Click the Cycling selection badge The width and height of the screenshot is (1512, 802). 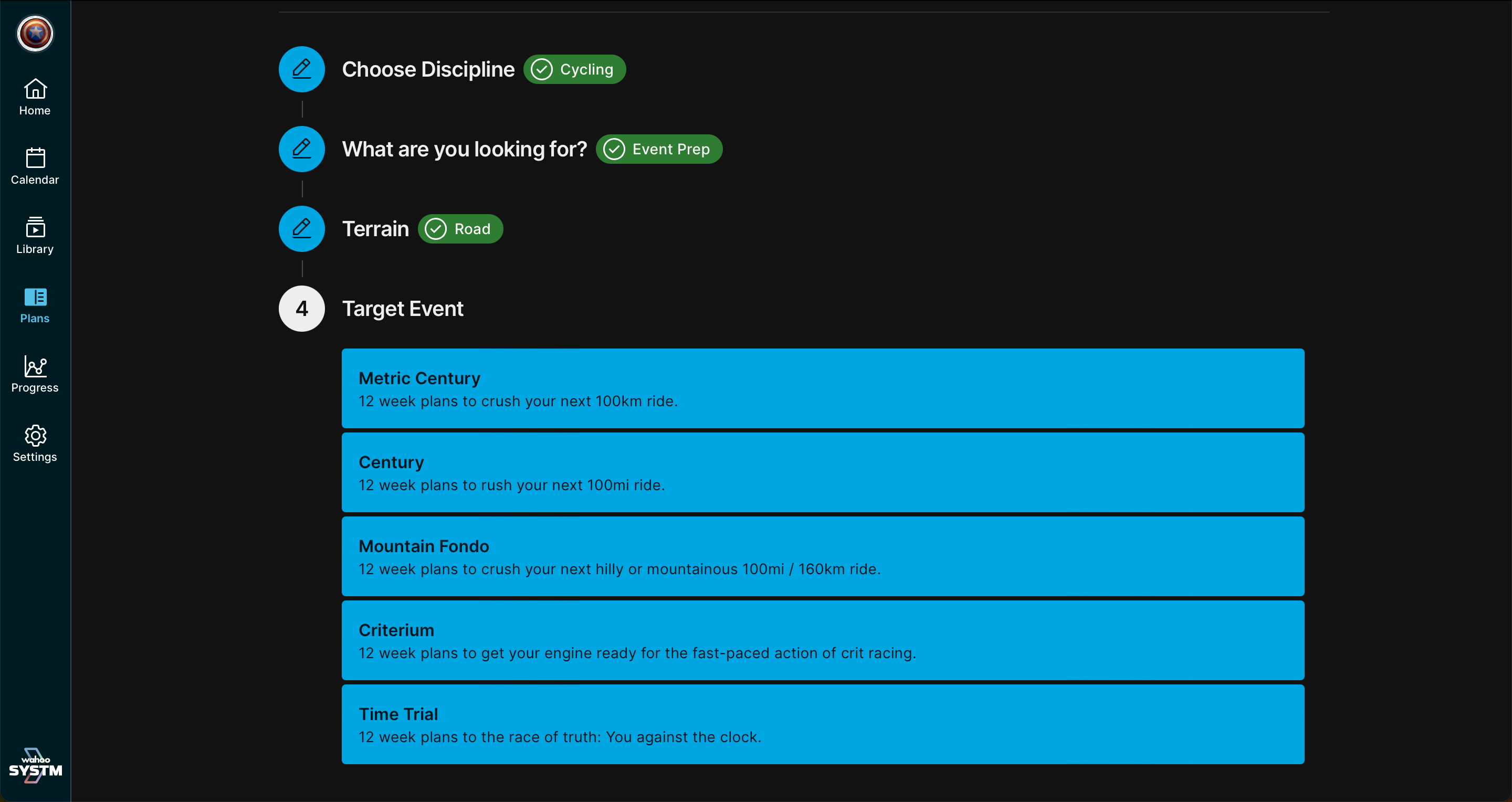pos(574,69)
